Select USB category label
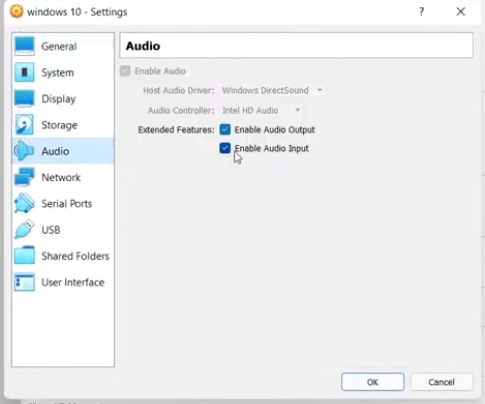This screenshot has width=485, height=404. [51, 230]
